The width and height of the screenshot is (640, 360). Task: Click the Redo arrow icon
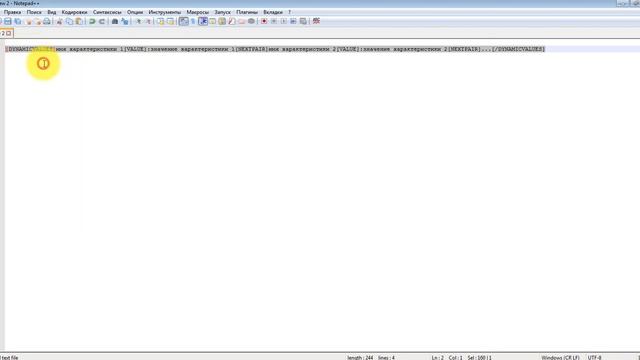(x=102, y=21)
